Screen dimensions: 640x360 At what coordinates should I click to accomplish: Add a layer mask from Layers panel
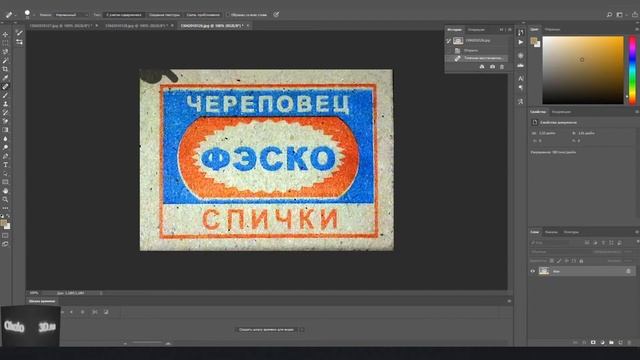tap(593, 342)
